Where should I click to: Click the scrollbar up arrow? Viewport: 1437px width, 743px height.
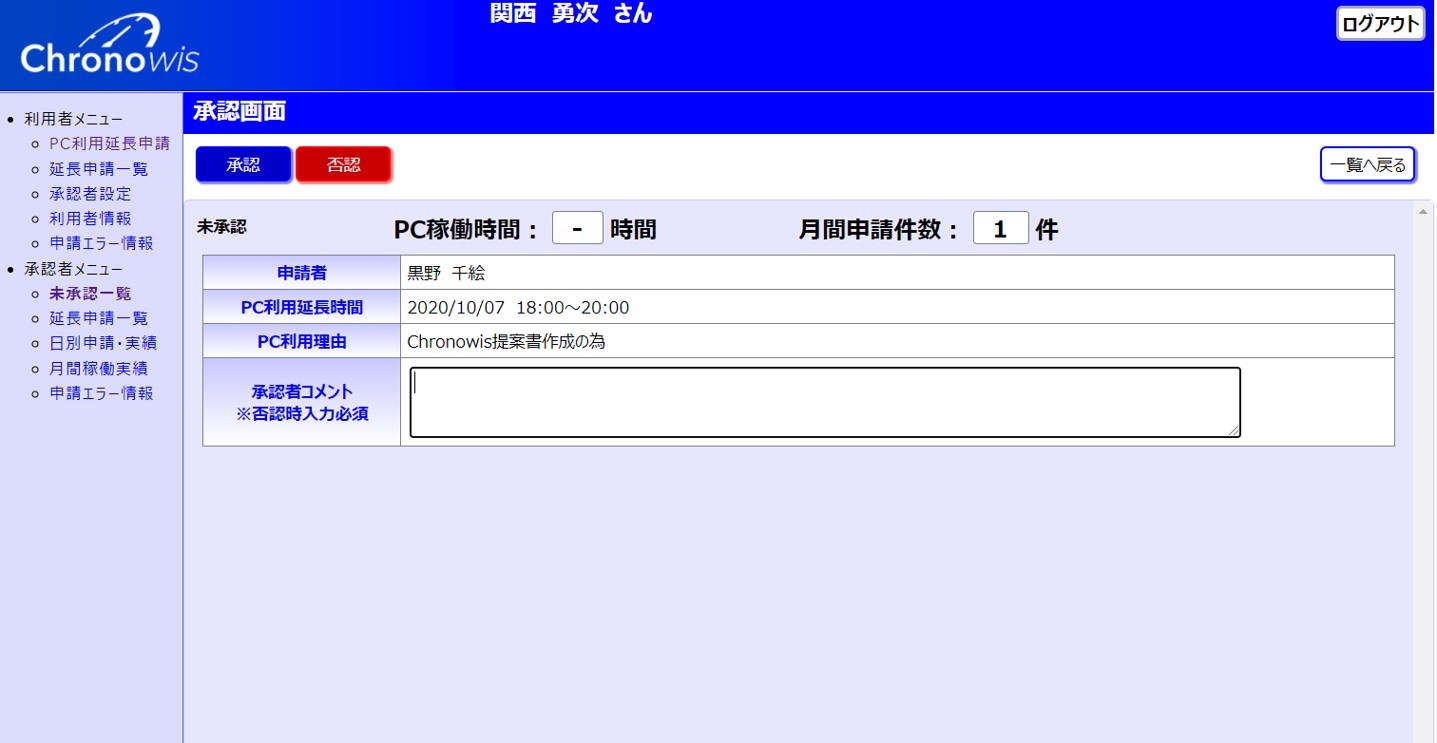(1423, 212)
